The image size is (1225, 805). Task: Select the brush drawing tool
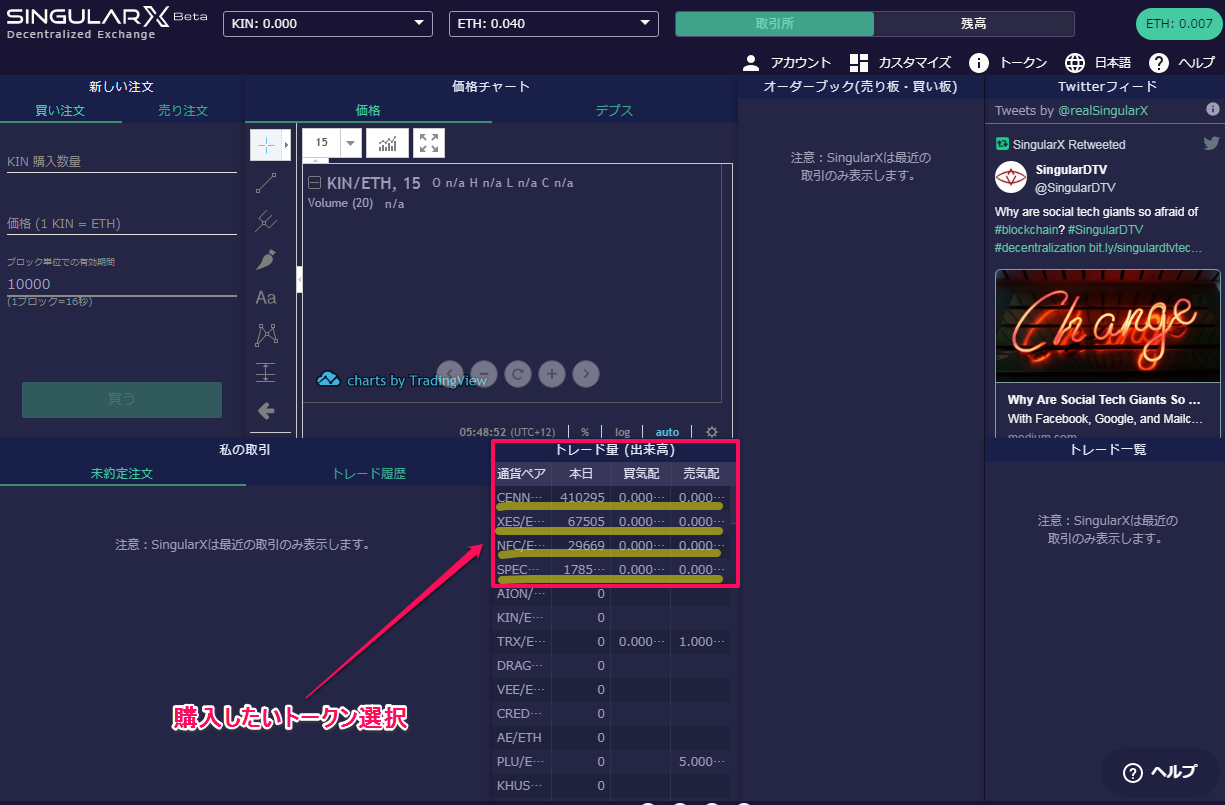pos(266,259)
